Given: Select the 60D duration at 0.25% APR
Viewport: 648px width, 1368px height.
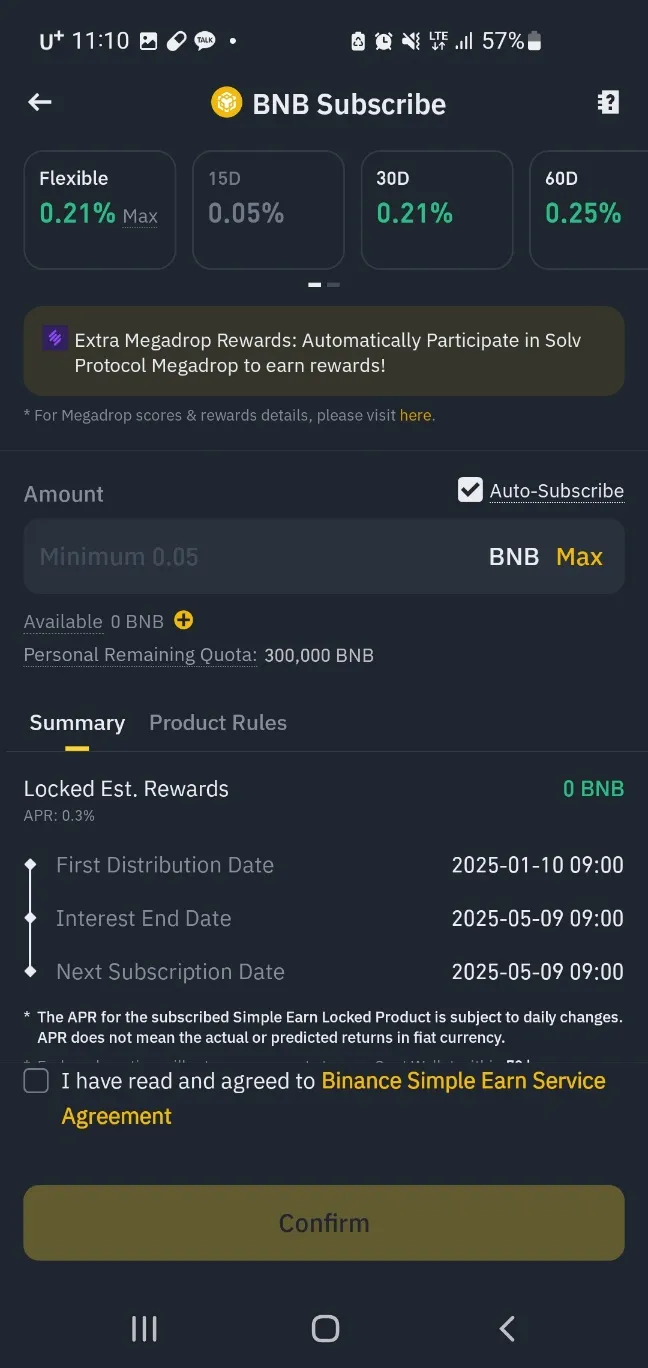Looking at the screenshot, I should [597, 210].
